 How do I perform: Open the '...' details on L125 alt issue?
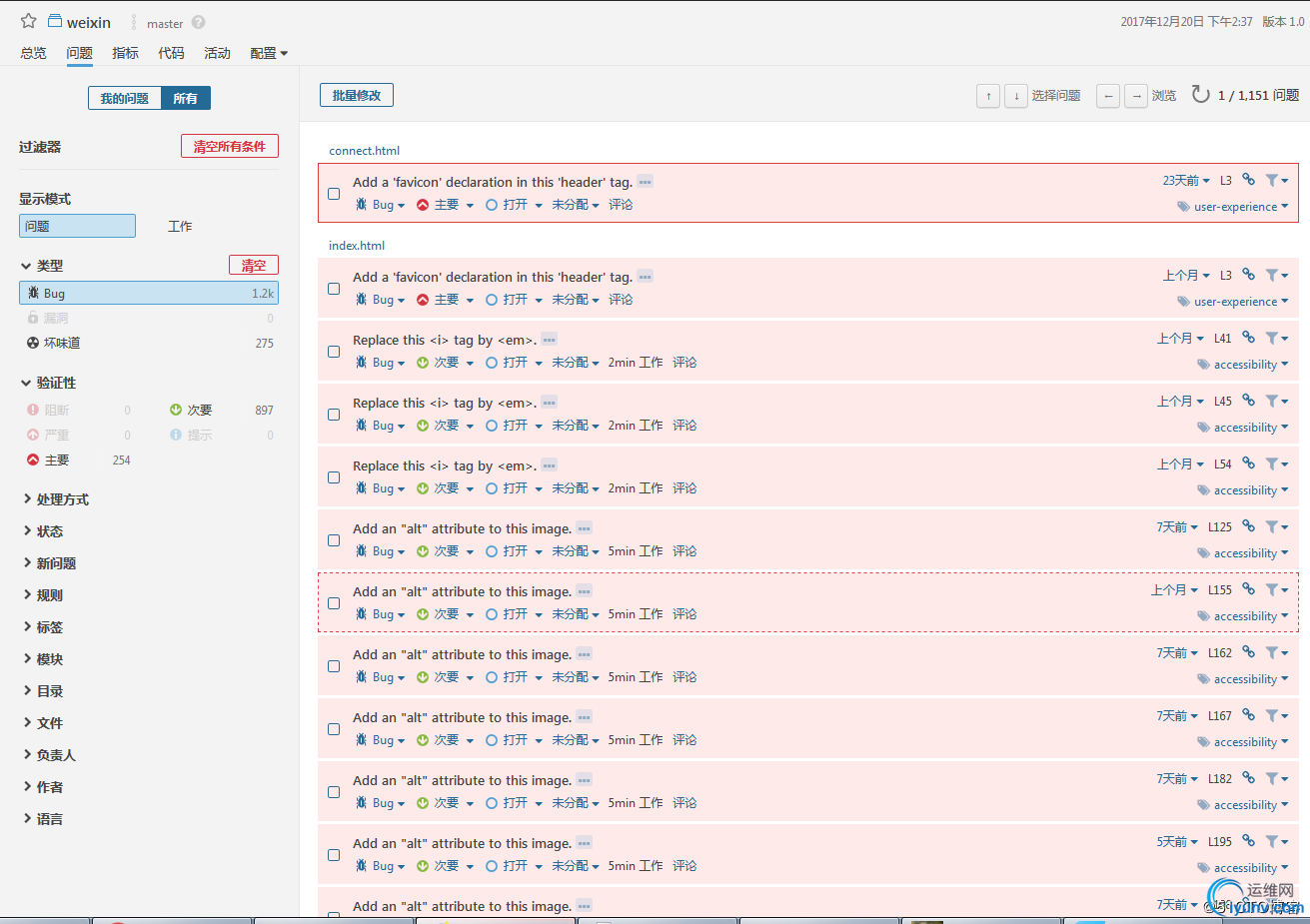pos(584,527)
